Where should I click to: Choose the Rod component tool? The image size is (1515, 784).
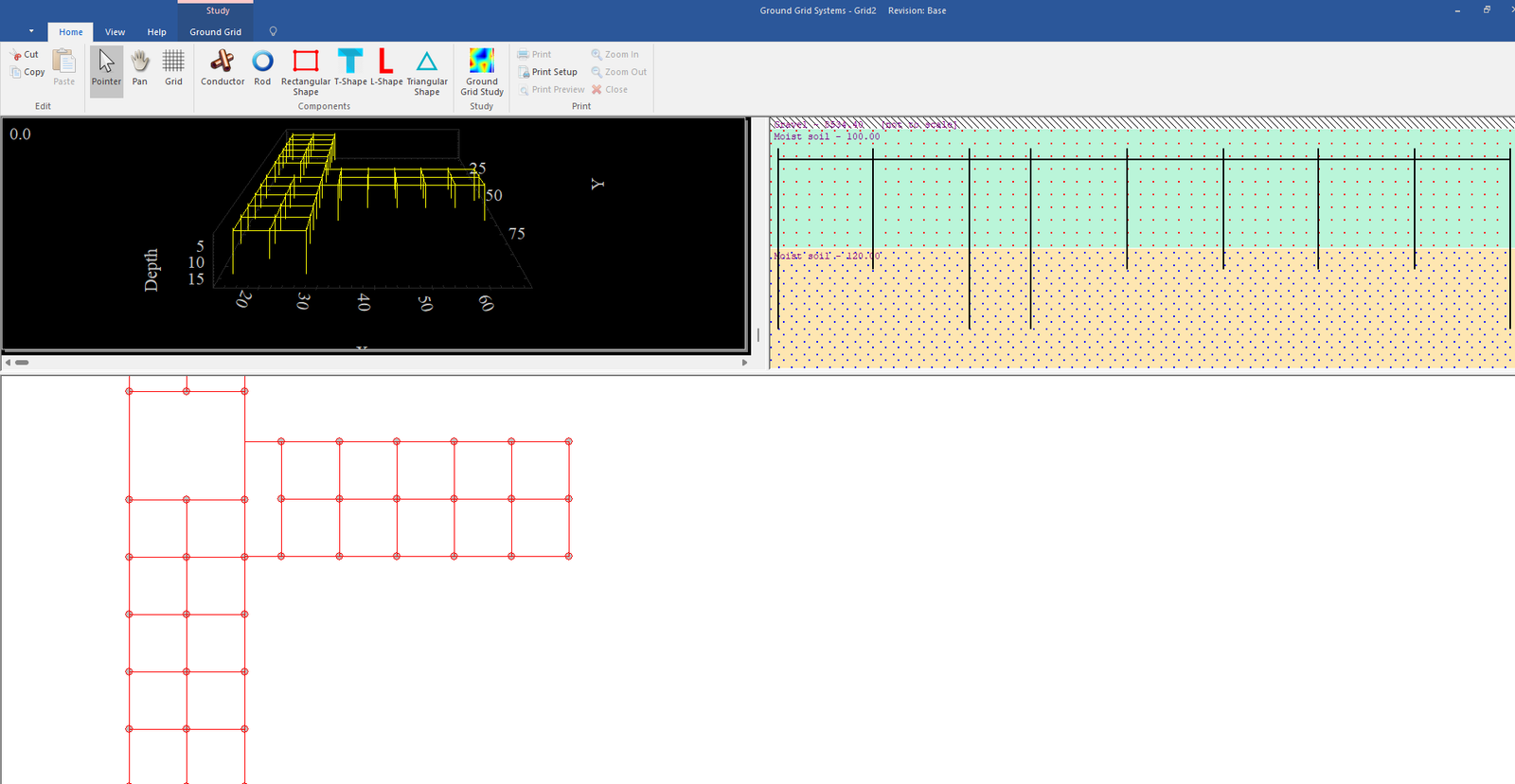coord(262,68)
